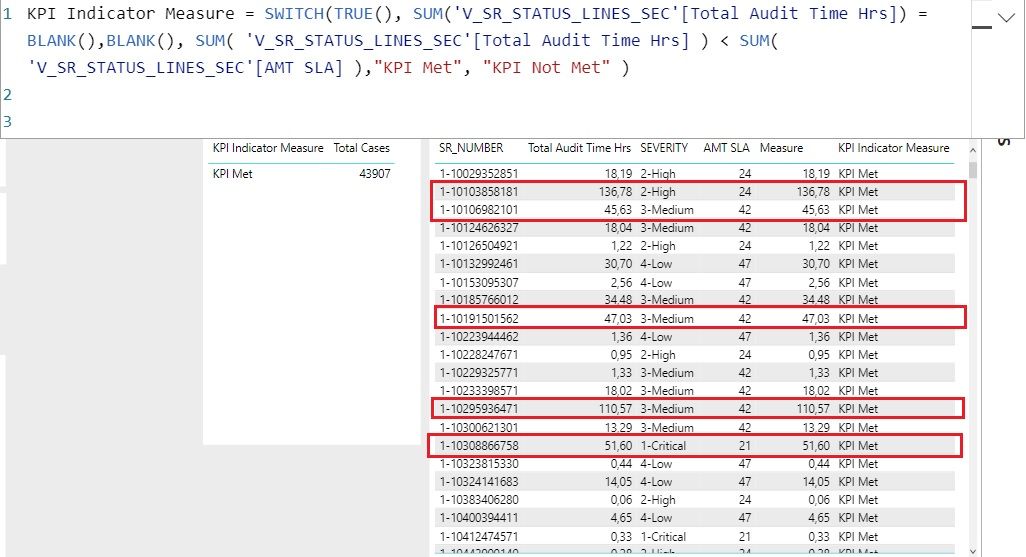Viewport: 1026px width, 557px height.
Task: Sort by Total Cases column header
Action: [x=361, y=148]
